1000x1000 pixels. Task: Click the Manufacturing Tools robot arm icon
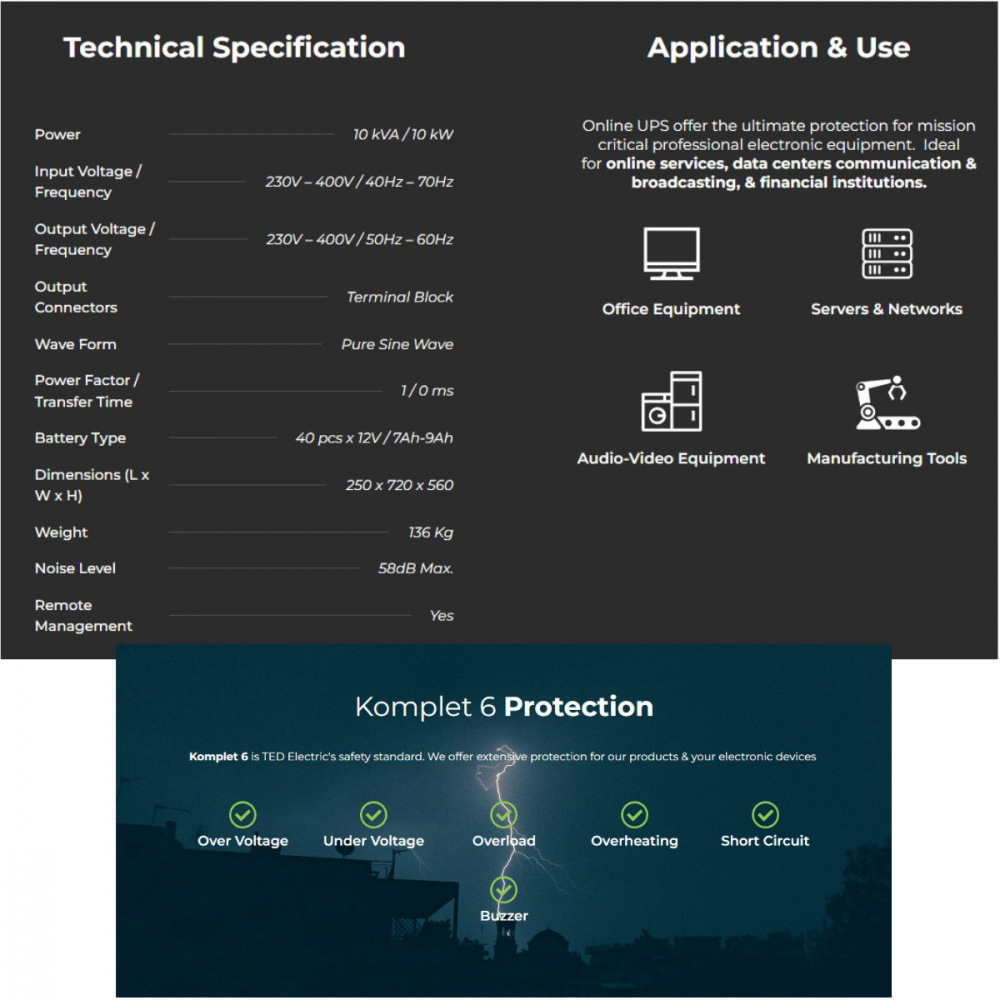tap(887, 402)
